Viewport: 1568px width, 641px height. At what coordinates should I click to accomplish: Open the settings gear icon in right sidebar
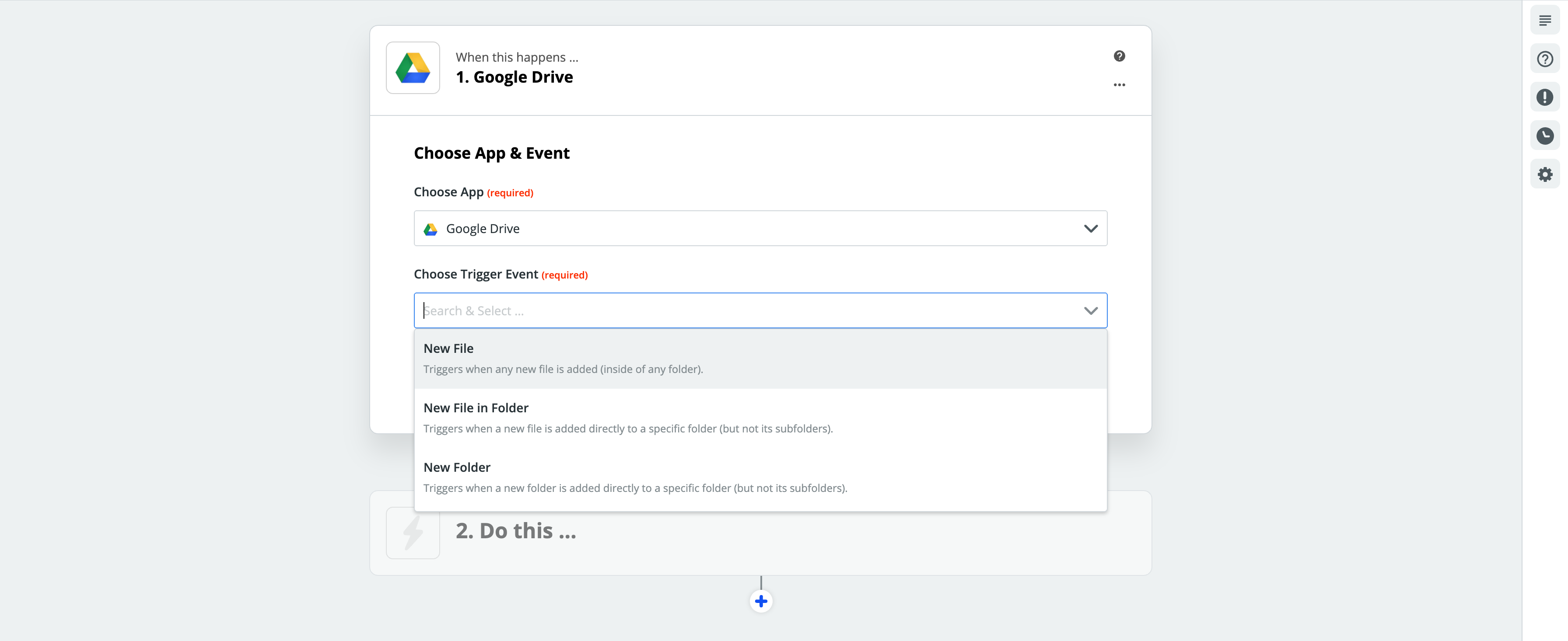point(1544,174)
